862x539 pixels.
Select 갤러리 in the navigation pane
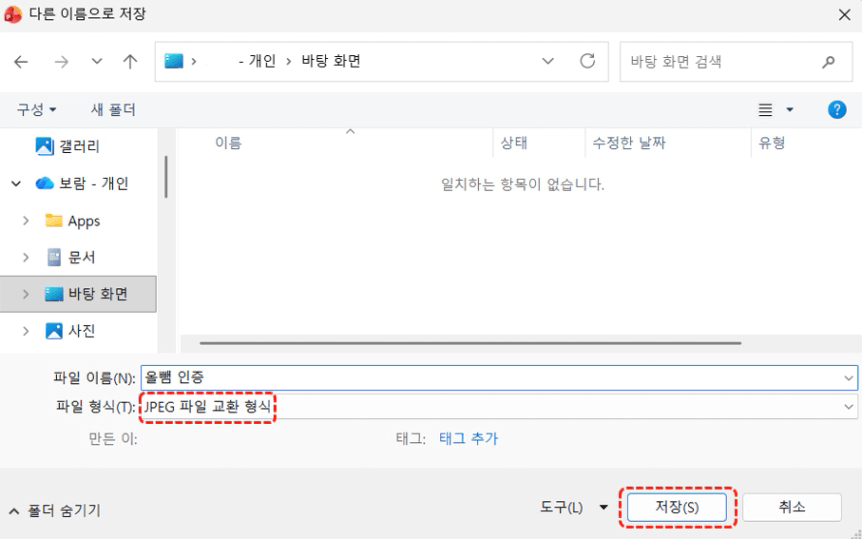coord(80,146)
